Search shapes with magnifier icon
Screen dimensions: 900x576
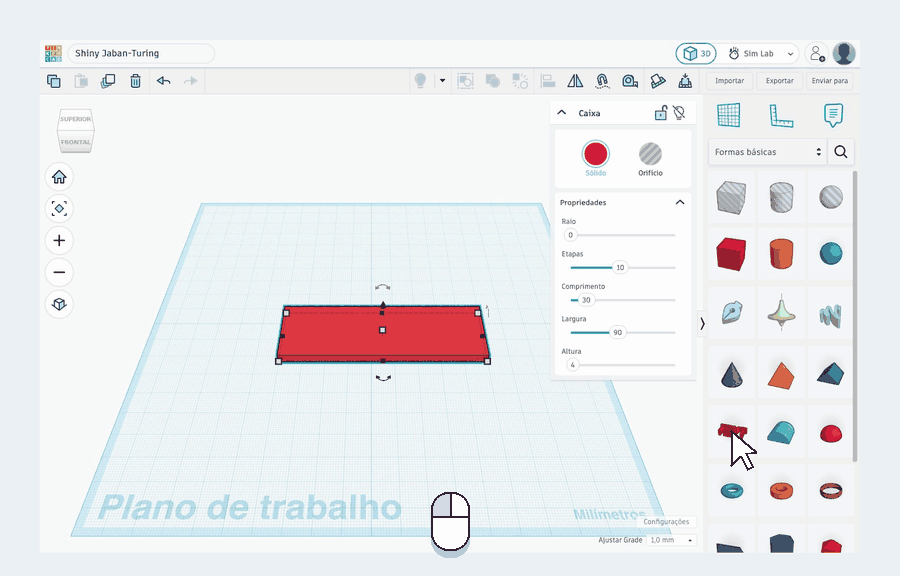pos(841,152)
